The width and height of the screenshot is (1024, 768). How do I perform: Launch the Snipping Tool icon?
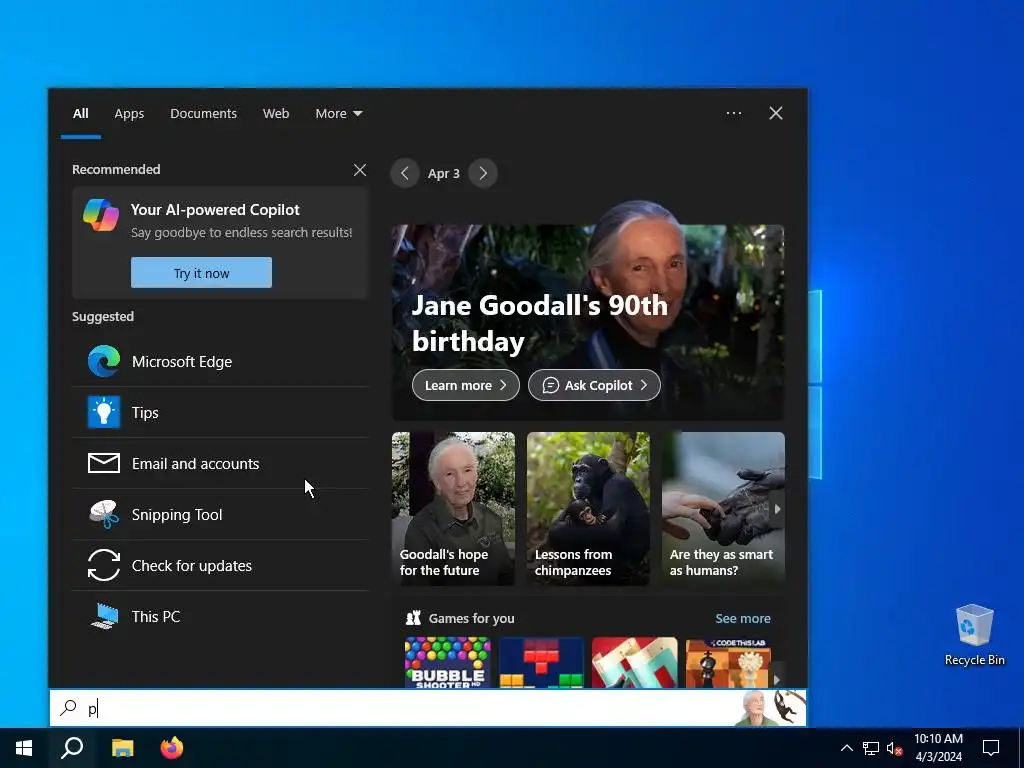click(x=104, y=514)
